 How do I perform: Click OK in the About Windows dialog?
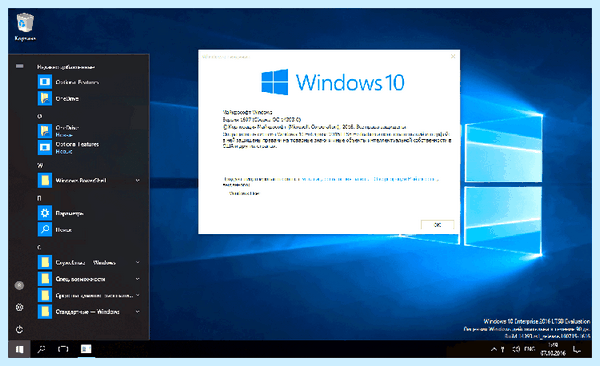point(437,225)
